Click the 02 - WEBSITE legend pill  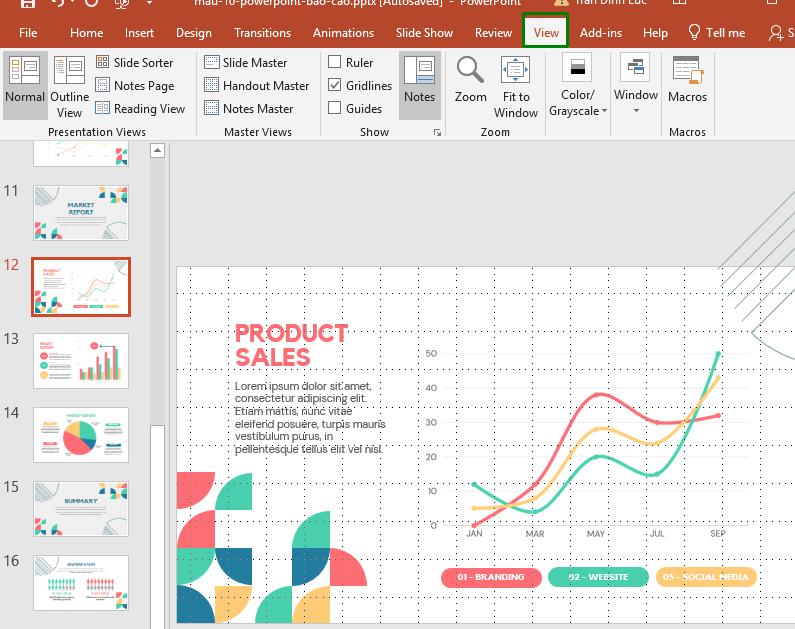click(x=598, y=577)
